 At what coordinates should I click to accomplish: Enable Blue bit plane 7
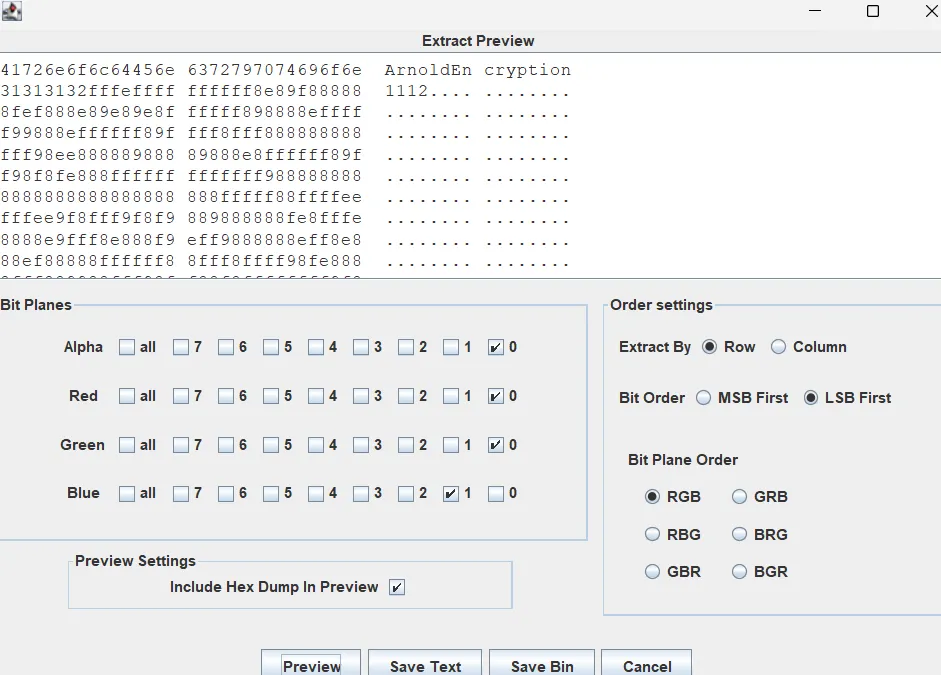181,494
